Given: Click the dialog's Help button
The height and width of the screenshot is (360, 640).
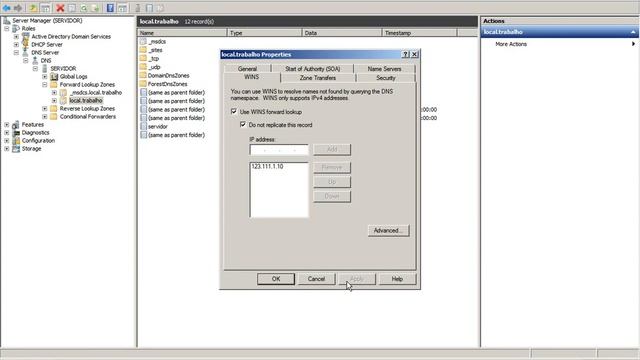Looking at the screenshot, I should pos(397,279).
